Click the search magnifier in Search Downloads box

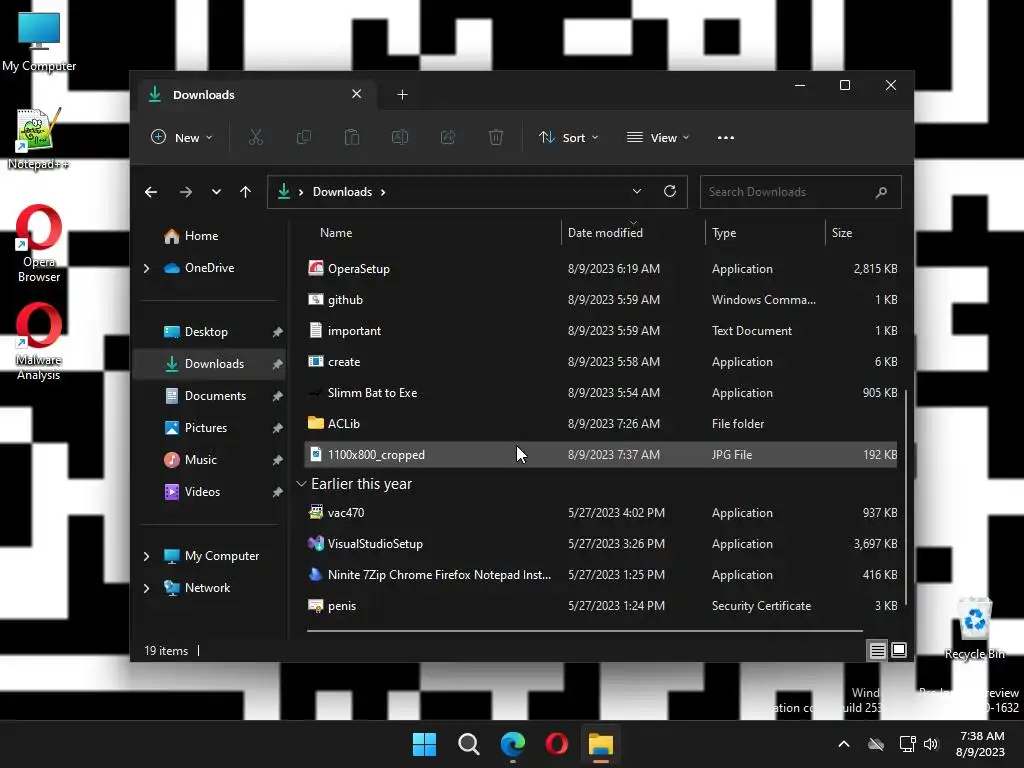(881, 192)
